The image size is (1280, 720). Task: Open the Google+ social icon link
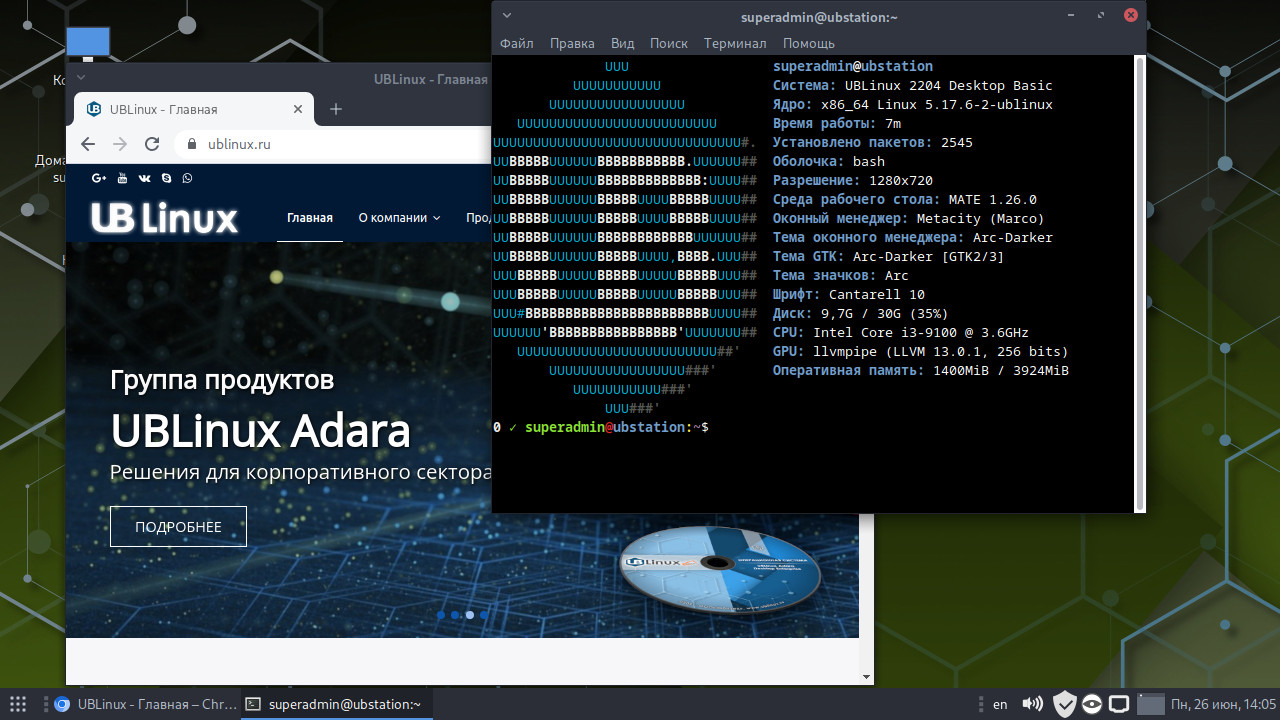99,178
